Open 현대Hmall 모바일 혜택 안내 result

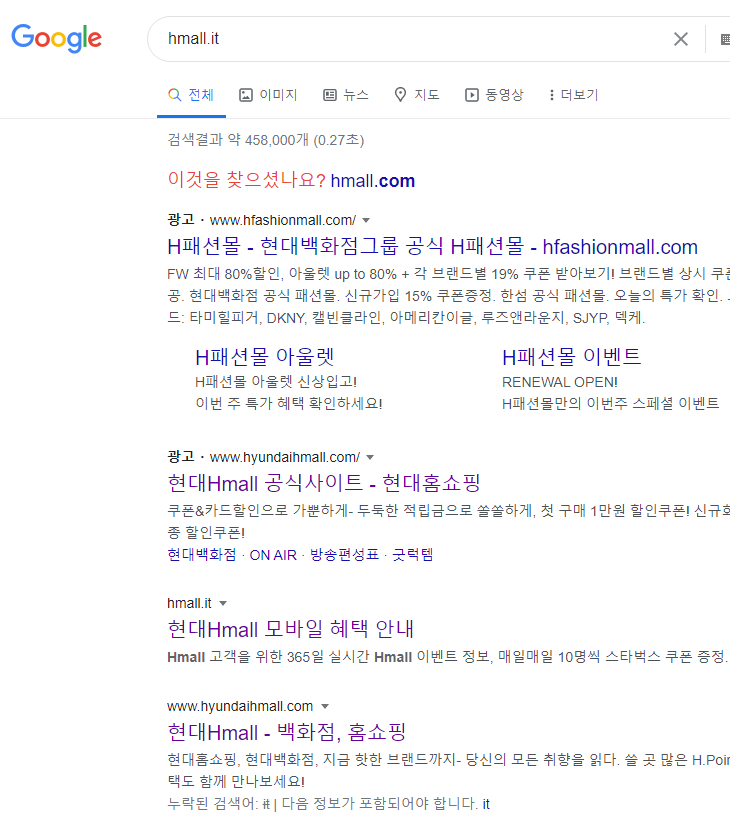(291, 629)
